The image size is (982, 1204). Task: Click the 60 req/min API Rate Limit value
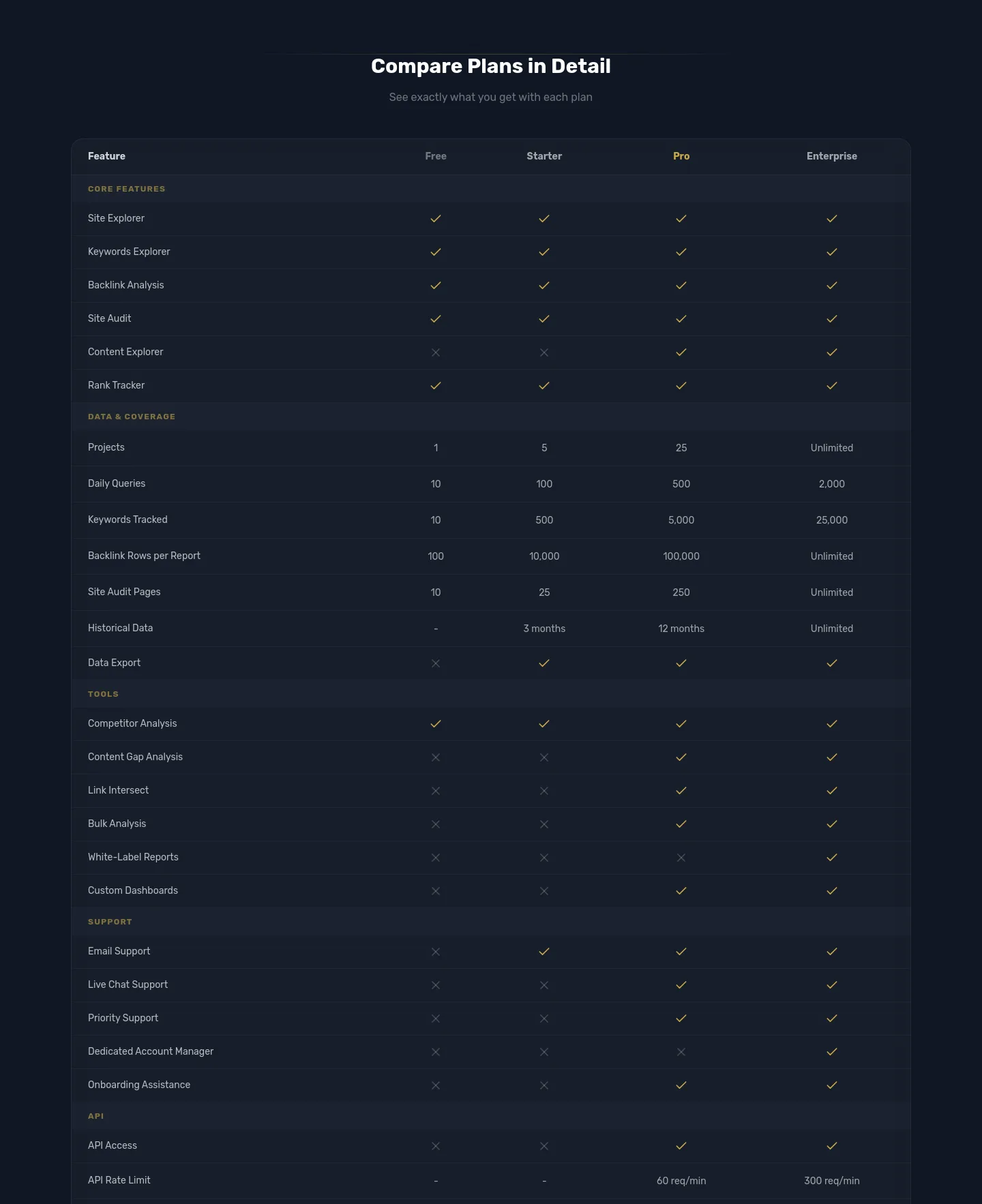click(681, 1181)
